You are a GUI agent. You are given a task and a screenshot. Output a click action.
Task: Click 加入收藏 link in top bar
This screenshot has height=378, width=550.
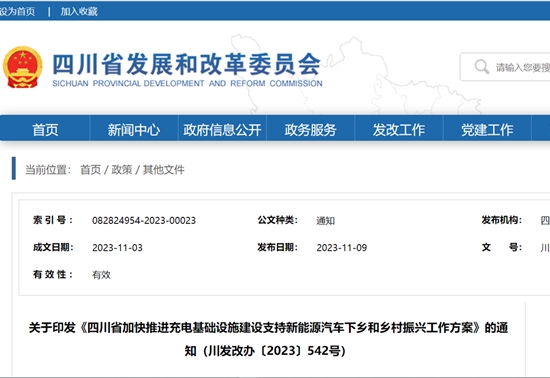pyautogui.click(x=79, y=12)
